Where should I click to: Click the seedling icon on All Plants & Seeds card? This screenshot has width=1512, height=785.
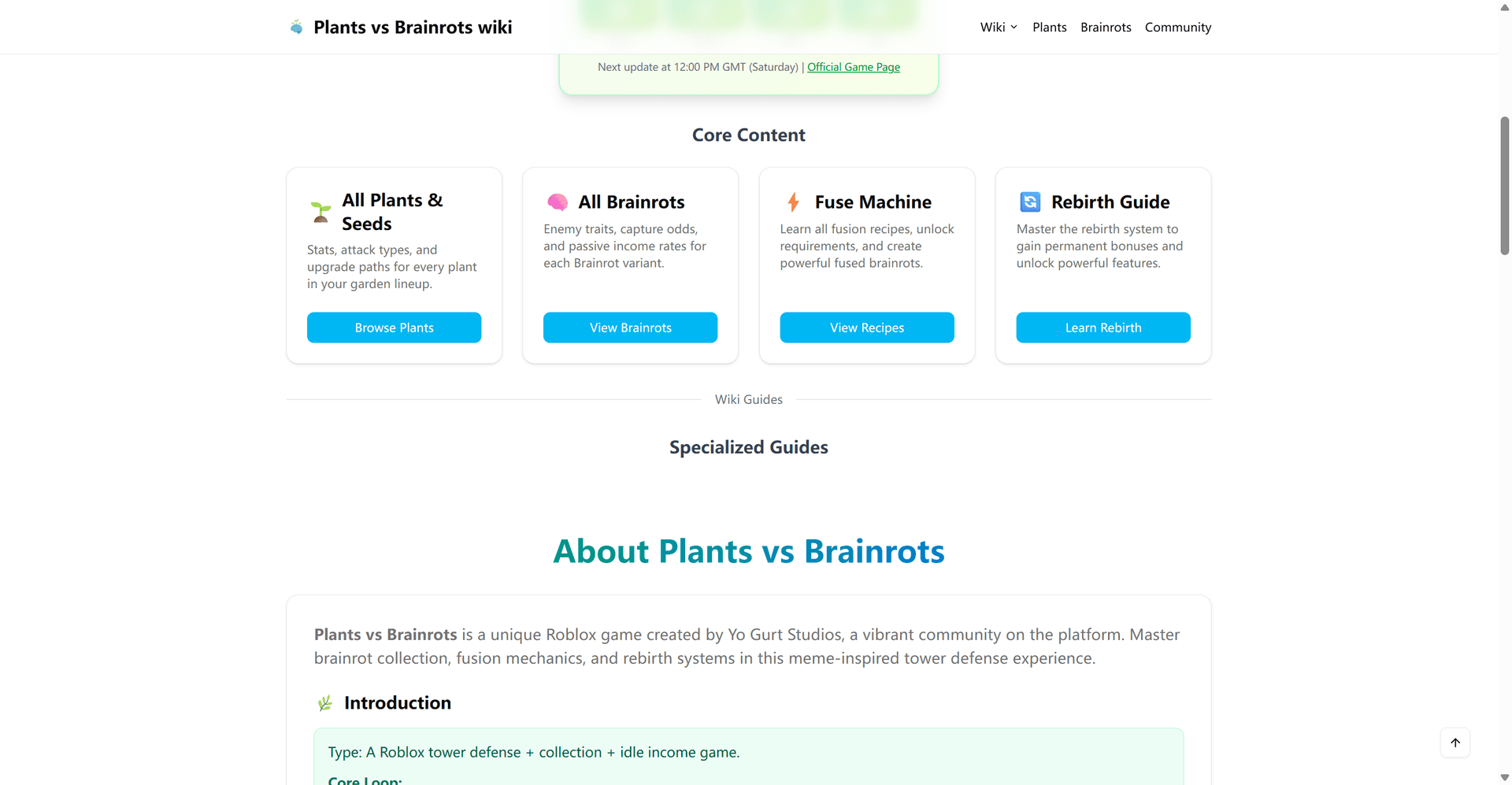[x=320, y=211]
